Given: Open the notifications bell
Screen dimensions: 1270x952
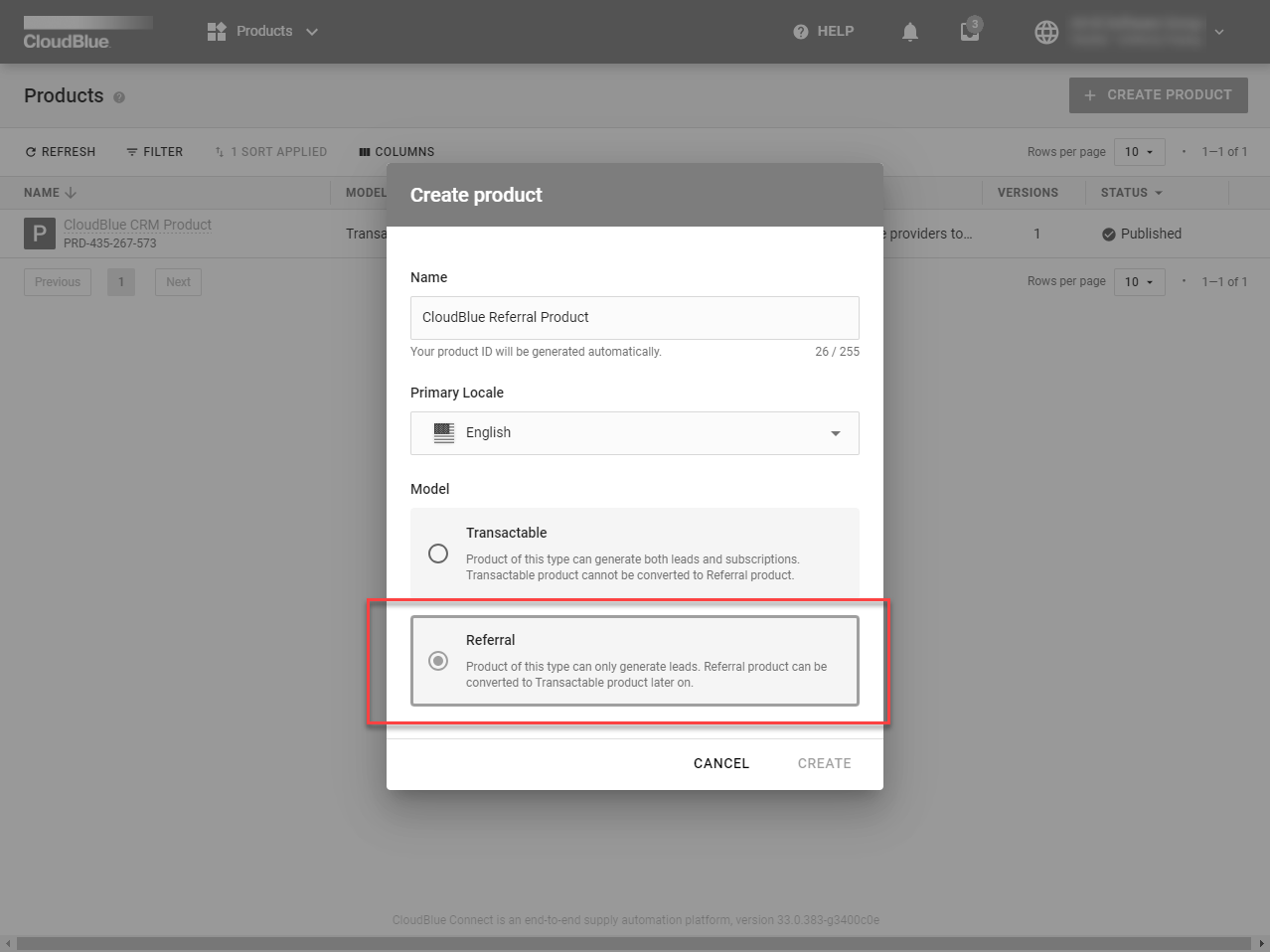Looking at the screenshot, I should point(910,32).
